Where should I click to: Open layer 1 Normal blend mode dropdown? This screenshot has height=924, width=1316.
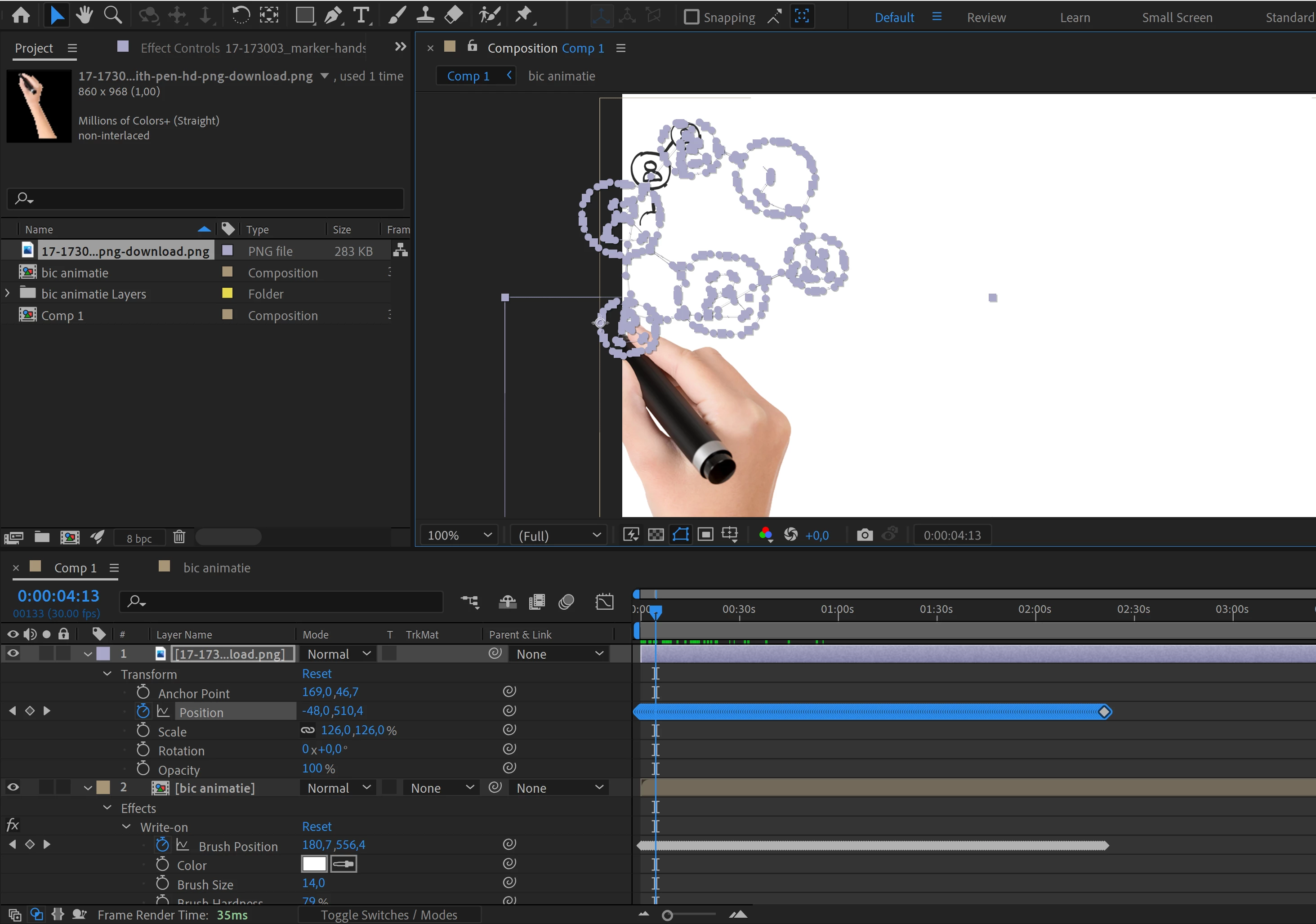point(339,654)
